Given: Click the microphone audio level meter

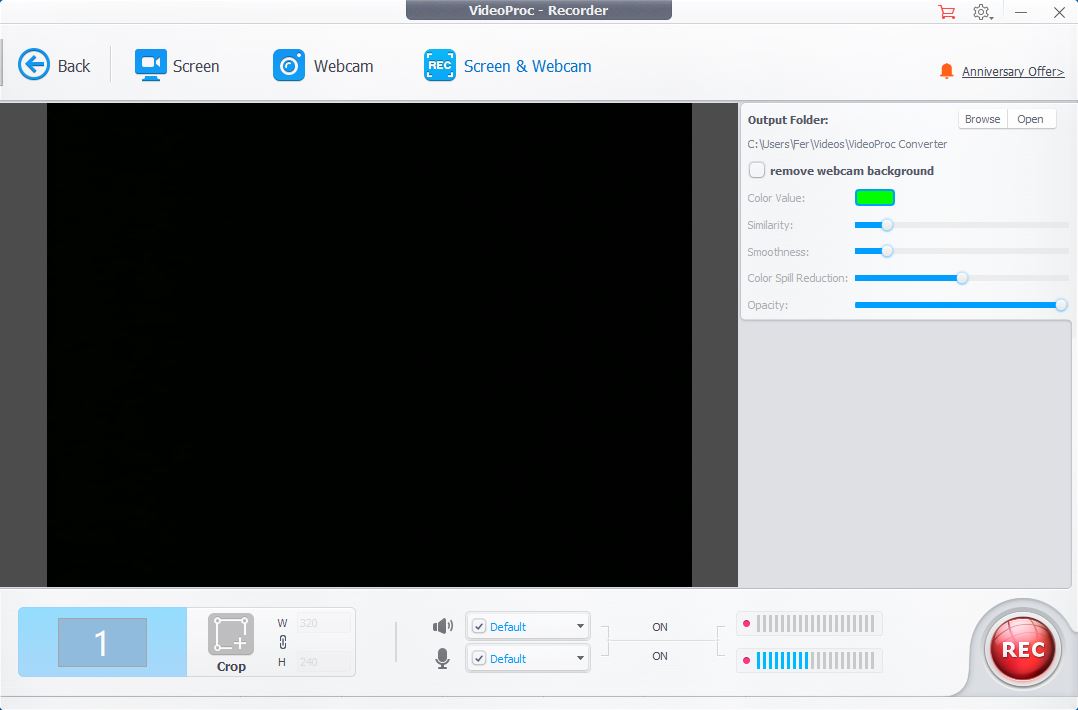Looking at the screenshot, I should point(809,661).
